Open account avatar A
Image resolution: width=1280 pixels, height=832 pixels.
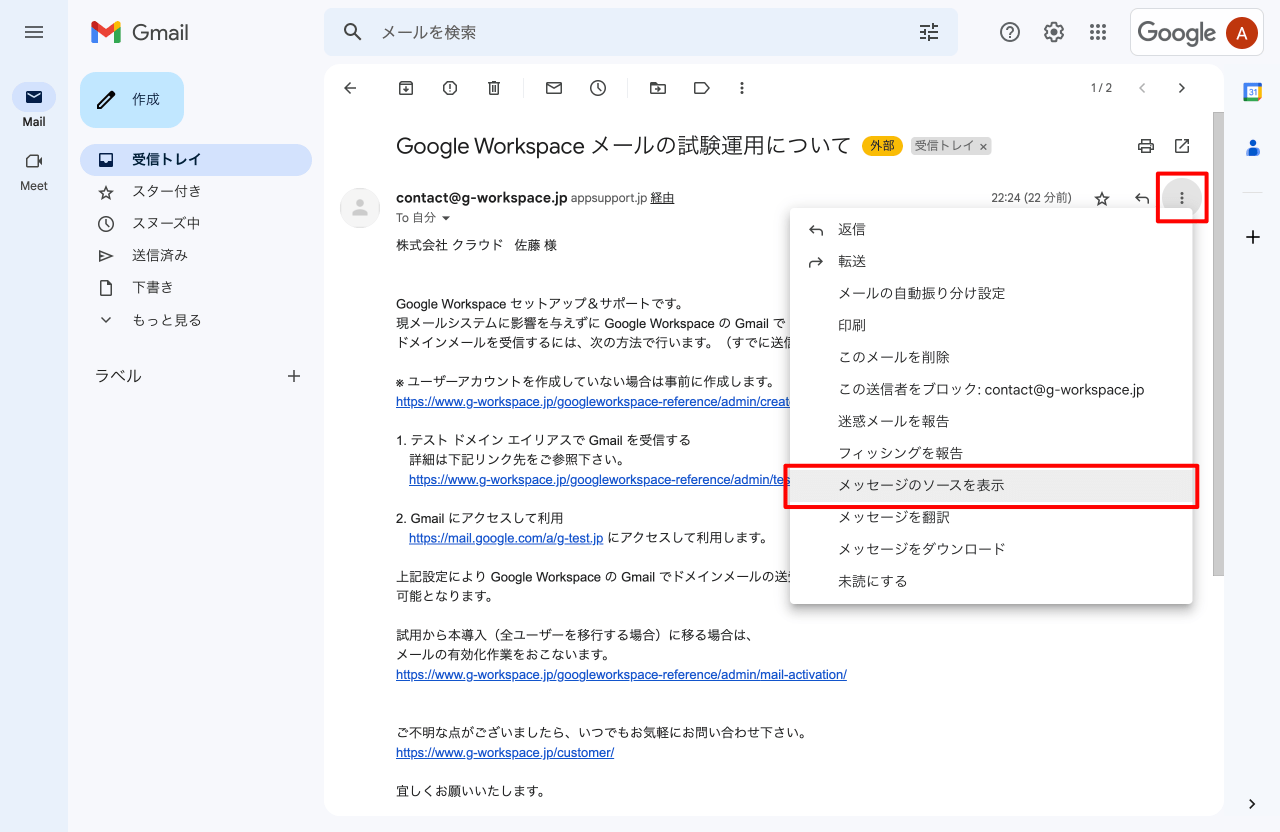click(x=1241, y=32)
